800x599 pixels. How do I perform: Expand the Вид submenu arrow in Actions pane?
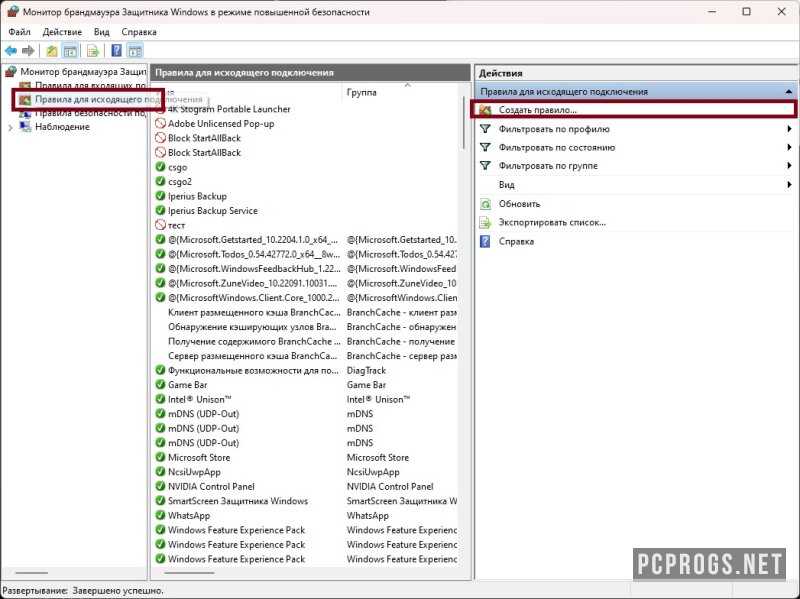789,185
